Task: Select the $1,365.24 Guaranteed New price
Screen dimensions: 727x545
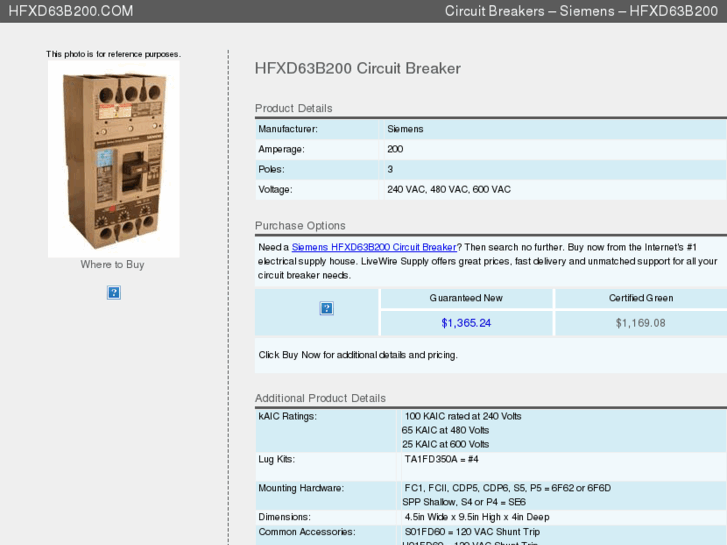Action: (466, 323)
